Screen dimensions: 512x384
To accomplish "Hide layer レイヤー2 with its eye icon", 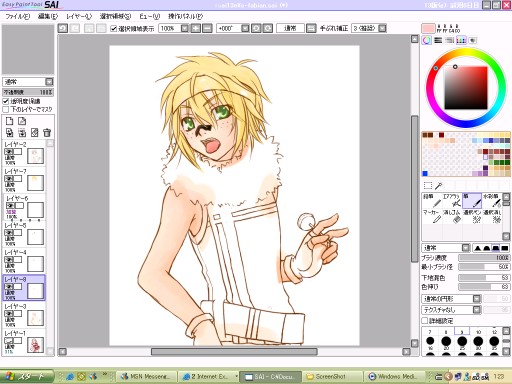I will [x=9, y=152].
